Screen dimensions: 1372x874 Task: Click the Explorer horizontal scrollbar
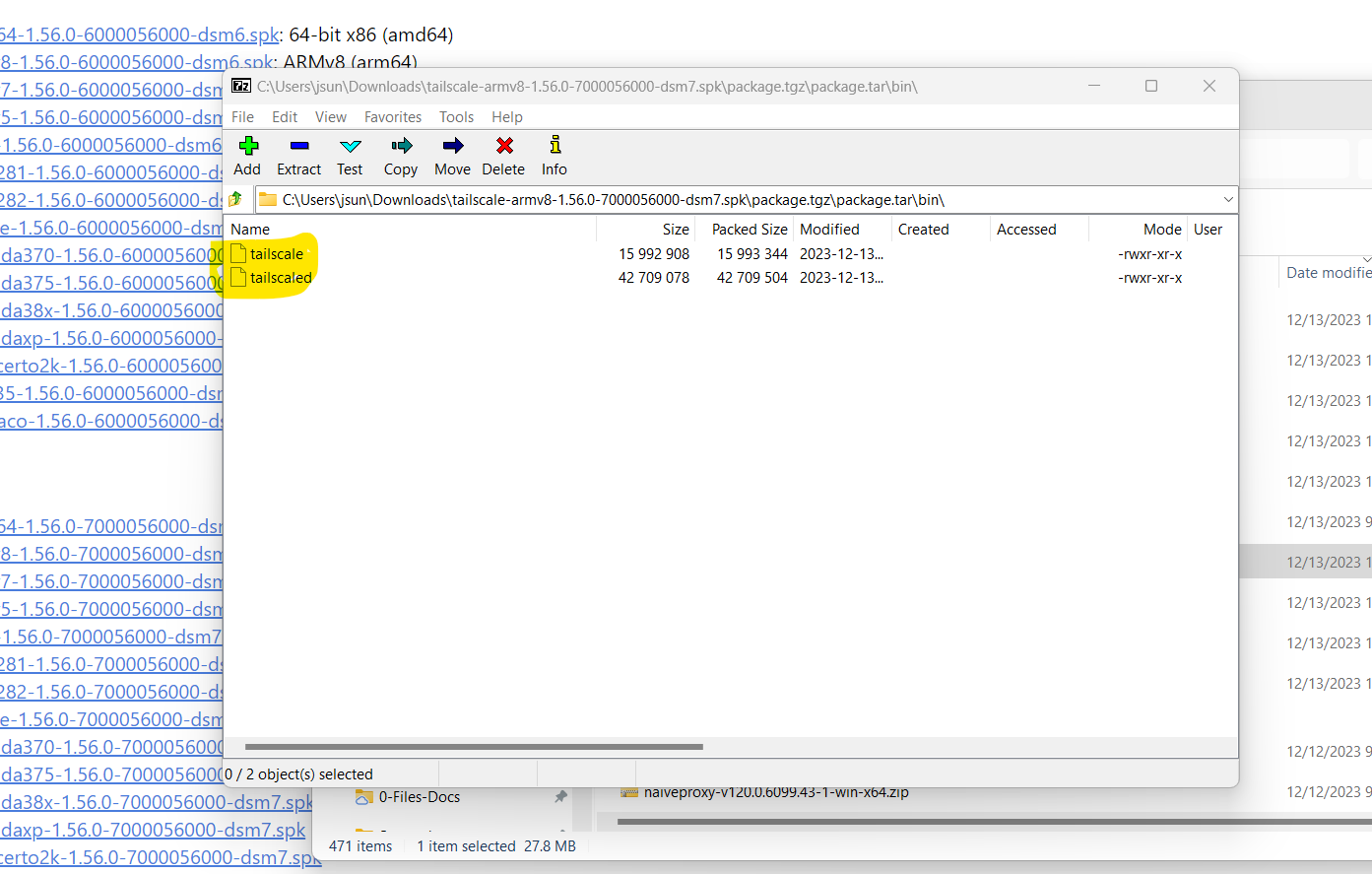pyautogui.click(x=995, y=821)
